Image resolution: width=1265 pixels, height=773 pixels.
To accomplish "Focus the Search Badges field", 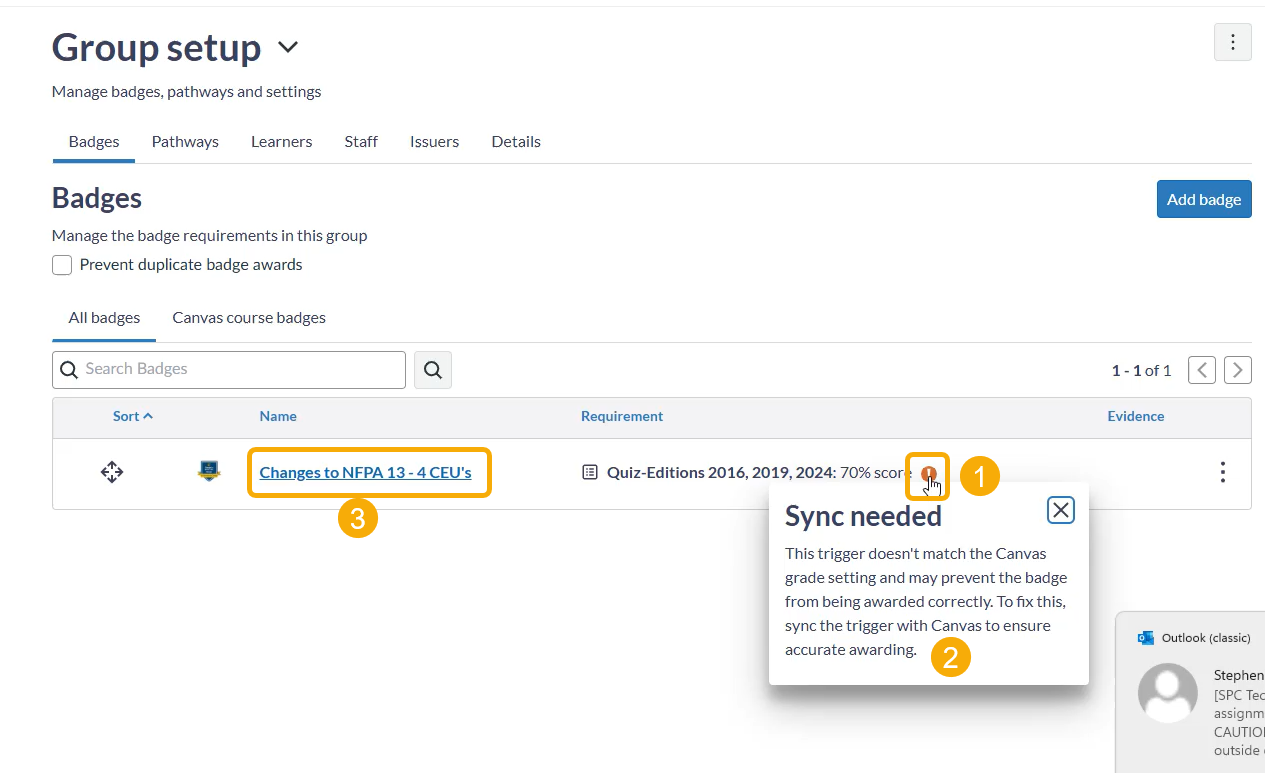I will pyautogui.click(x=229, y=369).
